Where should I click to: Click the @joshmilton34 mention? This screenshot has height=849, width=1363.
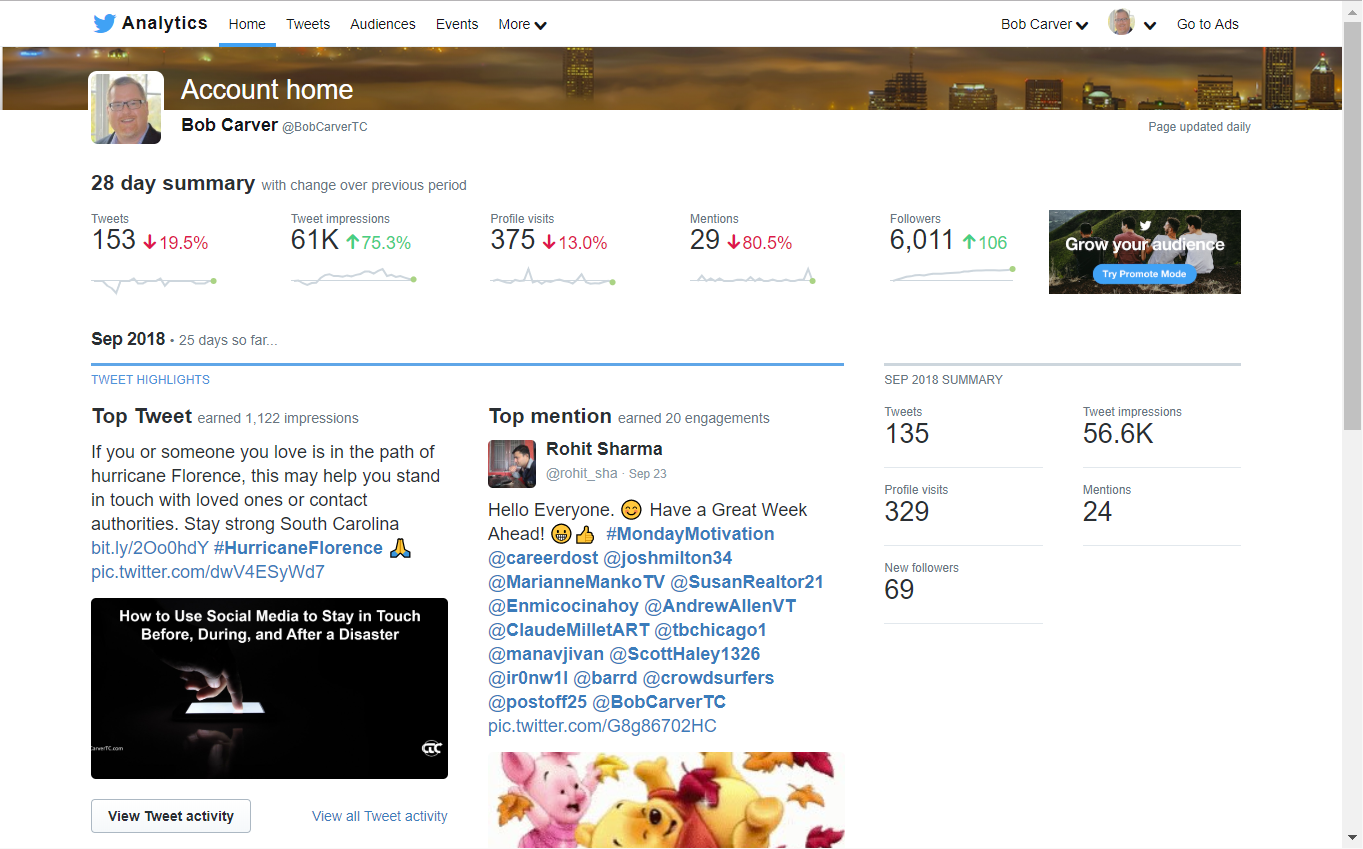coord(668,558)
